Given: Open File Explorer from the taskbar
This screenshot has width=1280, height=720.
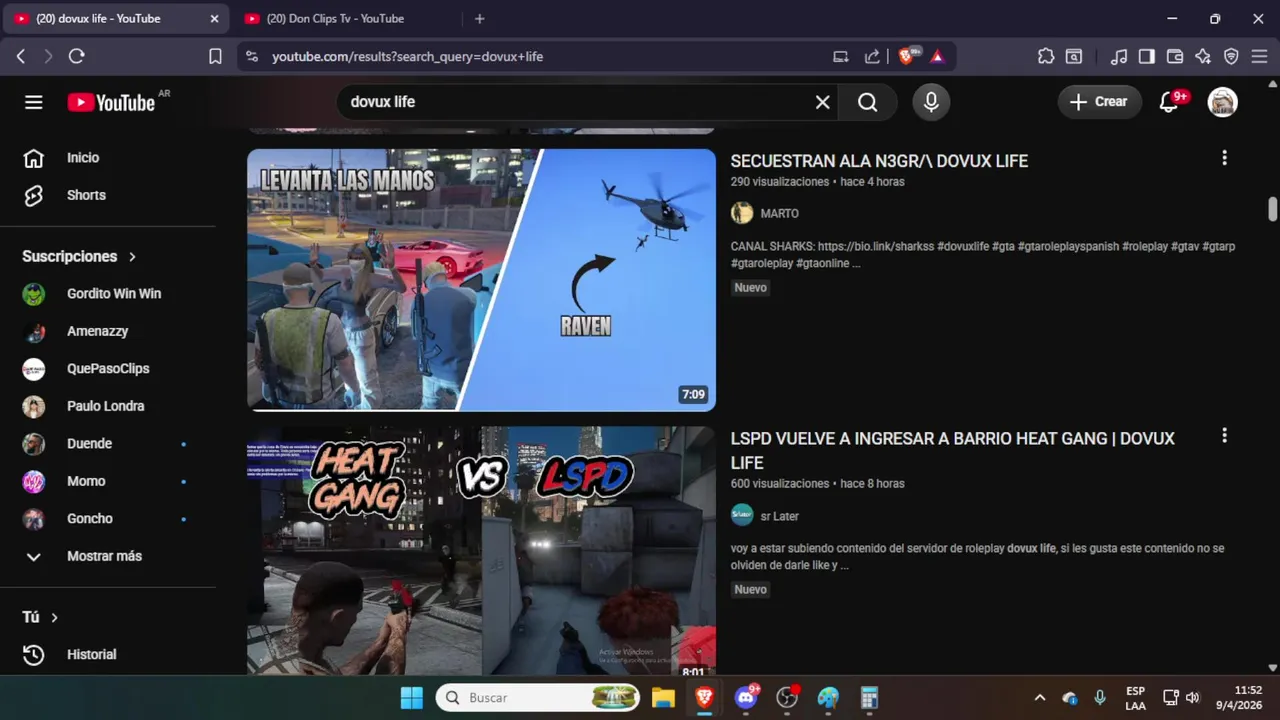Looking at the screenshot, I should (x=663, y=698).
